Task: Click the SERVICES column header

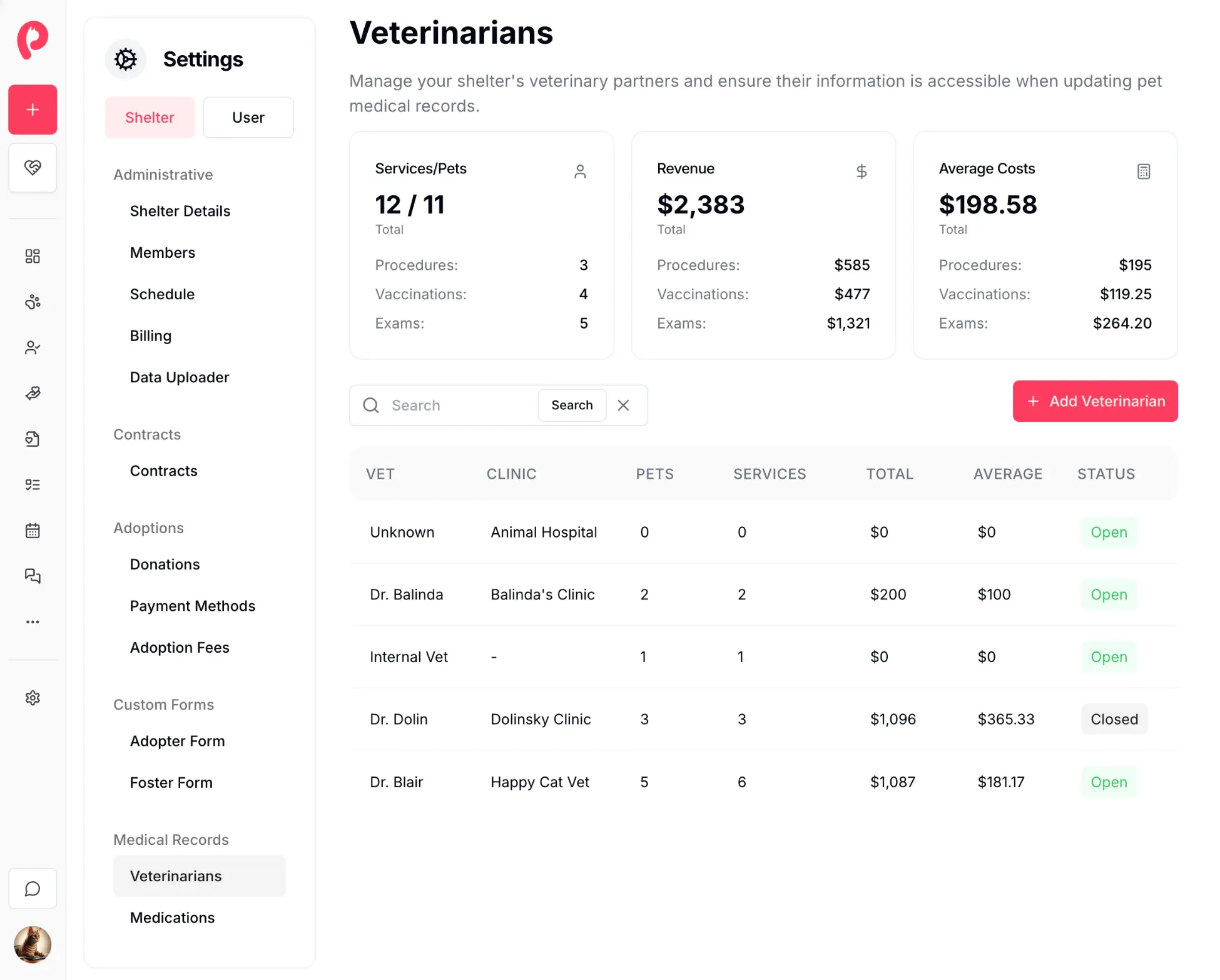Action: click(770, 474)
